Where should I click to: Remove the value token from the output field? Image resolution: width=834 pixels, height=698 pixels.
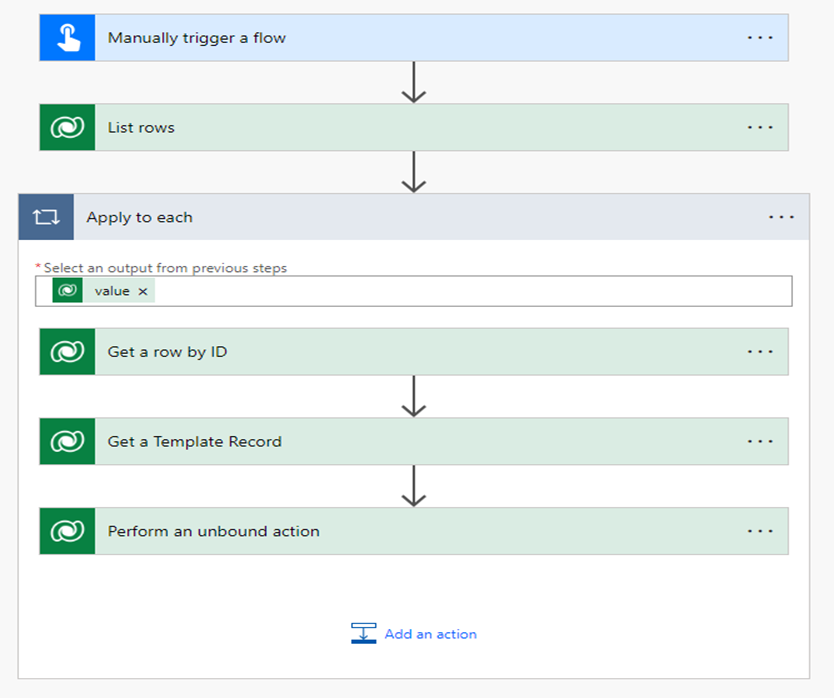(143, 291)
